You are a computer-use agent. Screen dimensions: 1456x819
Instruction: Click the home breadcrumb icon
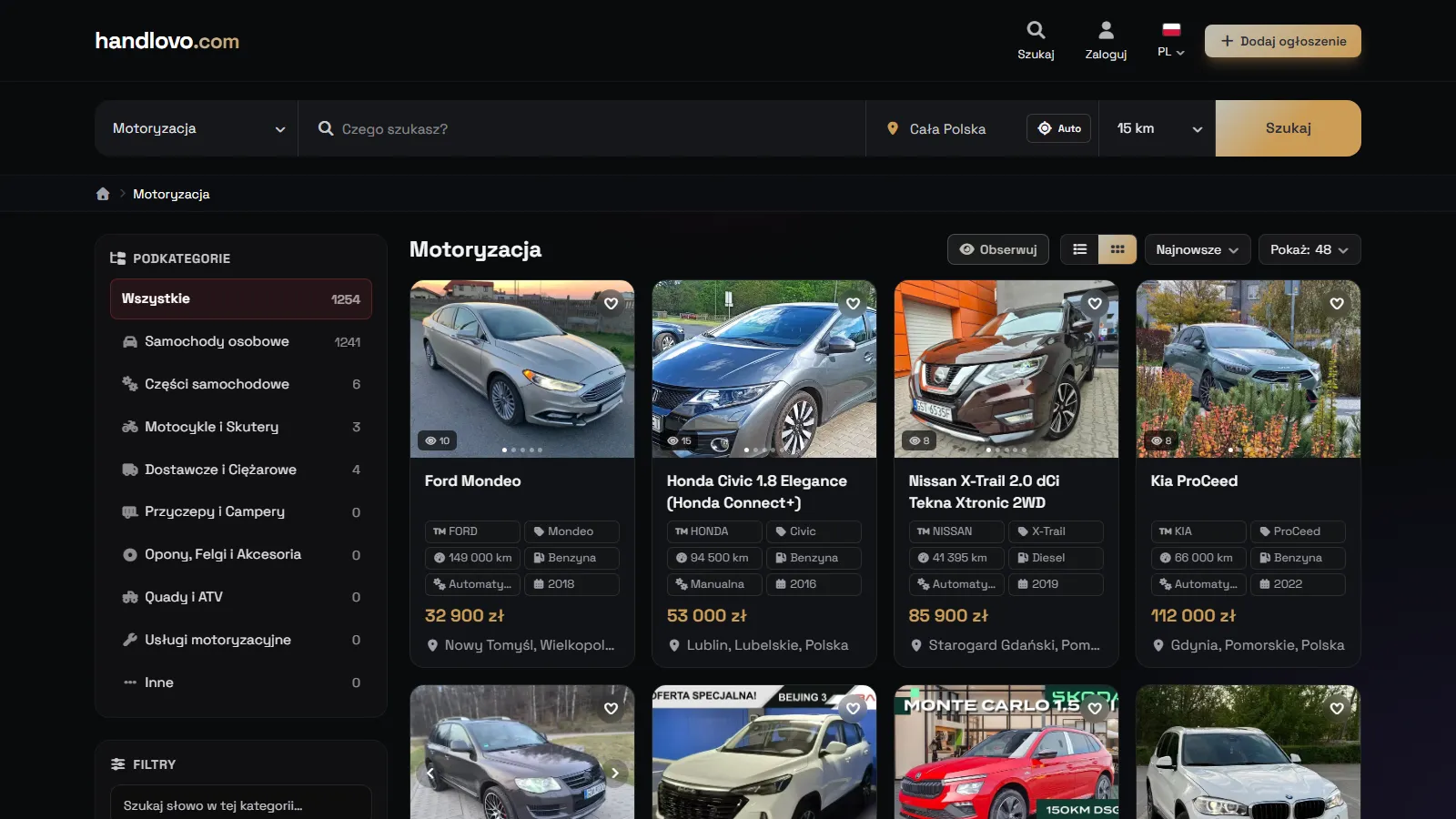click(103, 194)
